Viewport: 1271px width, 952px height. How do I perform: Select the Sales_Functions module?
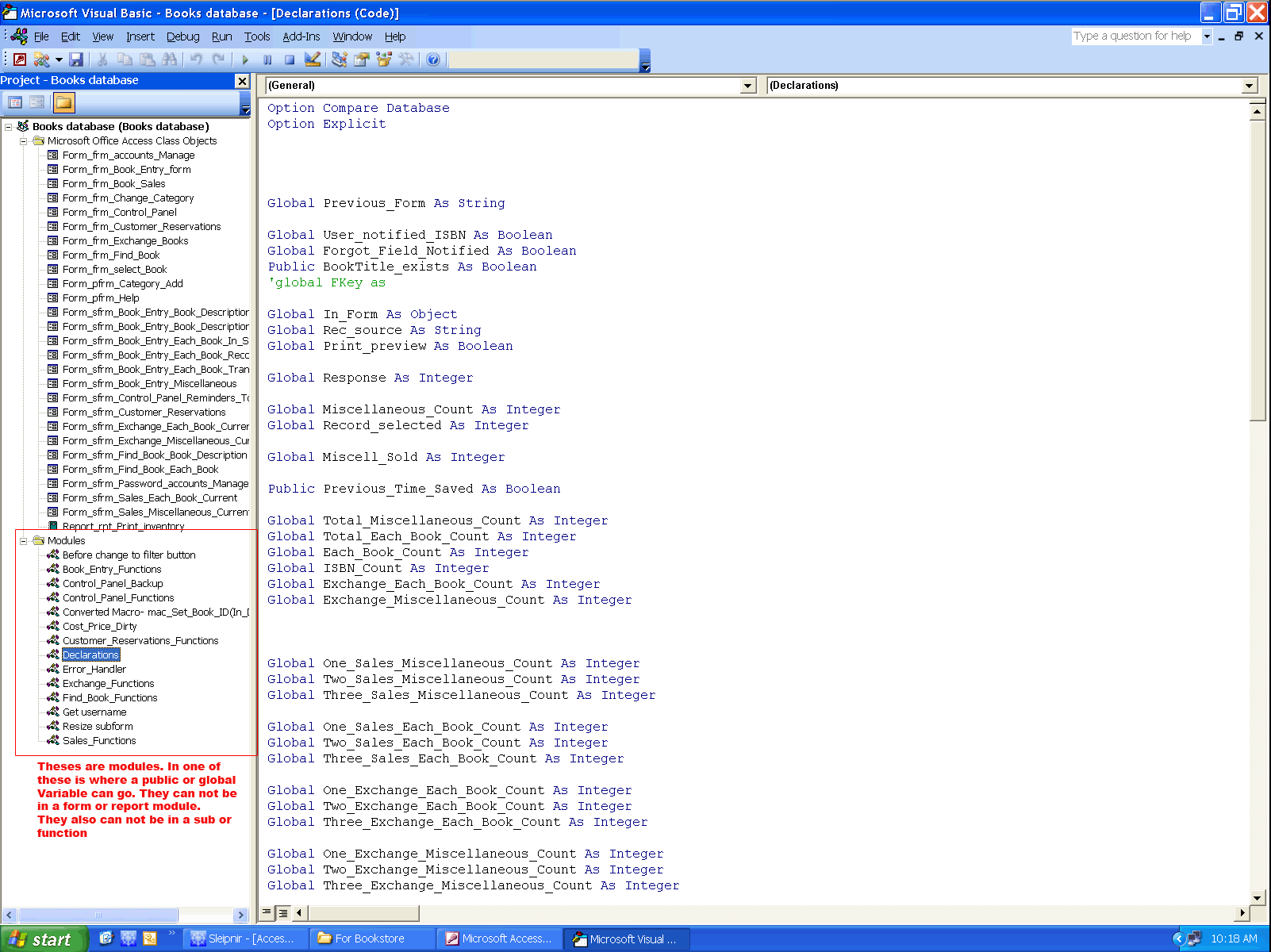point(99,741)
